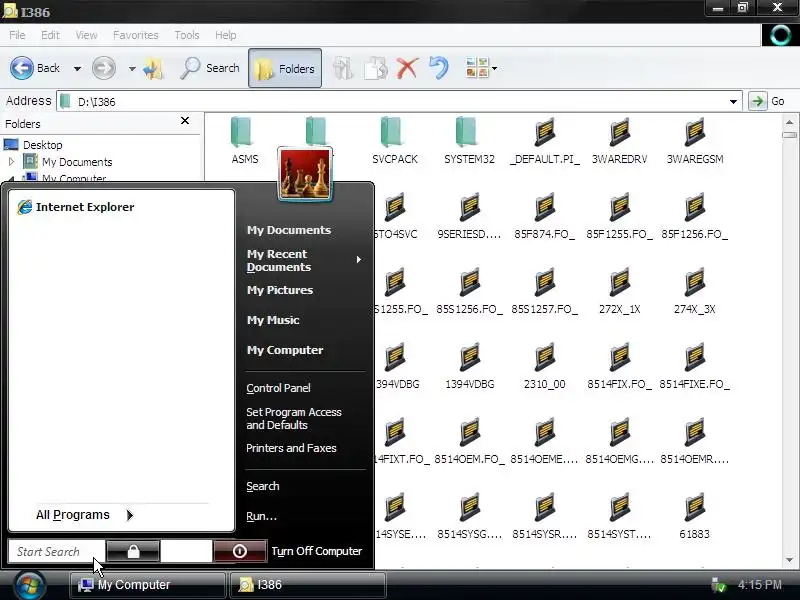
Task: Toggle the Folders pane button
Action: tap(285, 68)
